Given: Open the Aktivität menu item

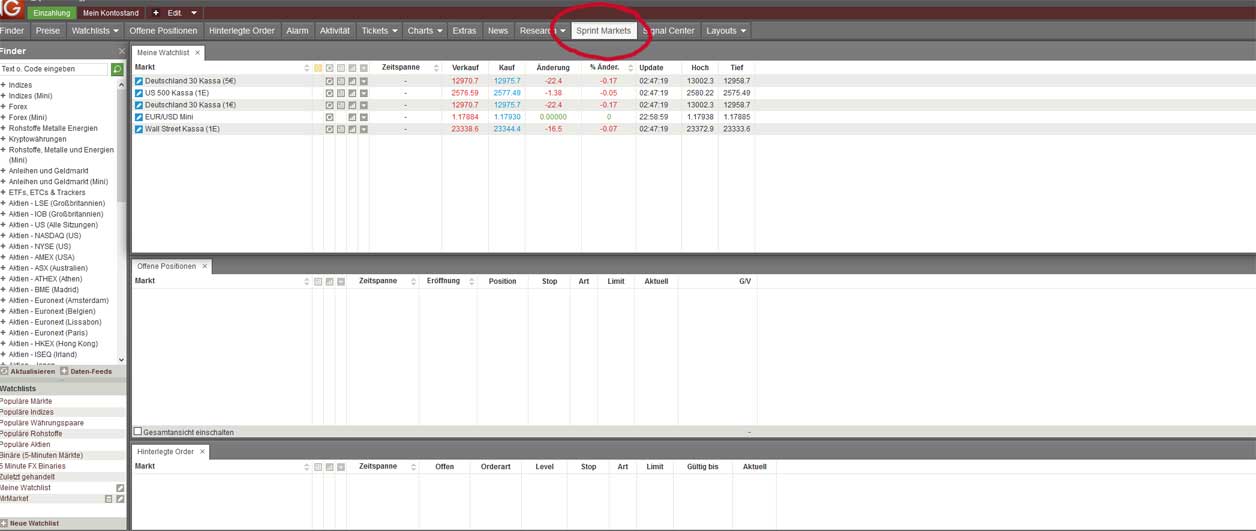Looking at the screenshot, I should tap(335, 31).
